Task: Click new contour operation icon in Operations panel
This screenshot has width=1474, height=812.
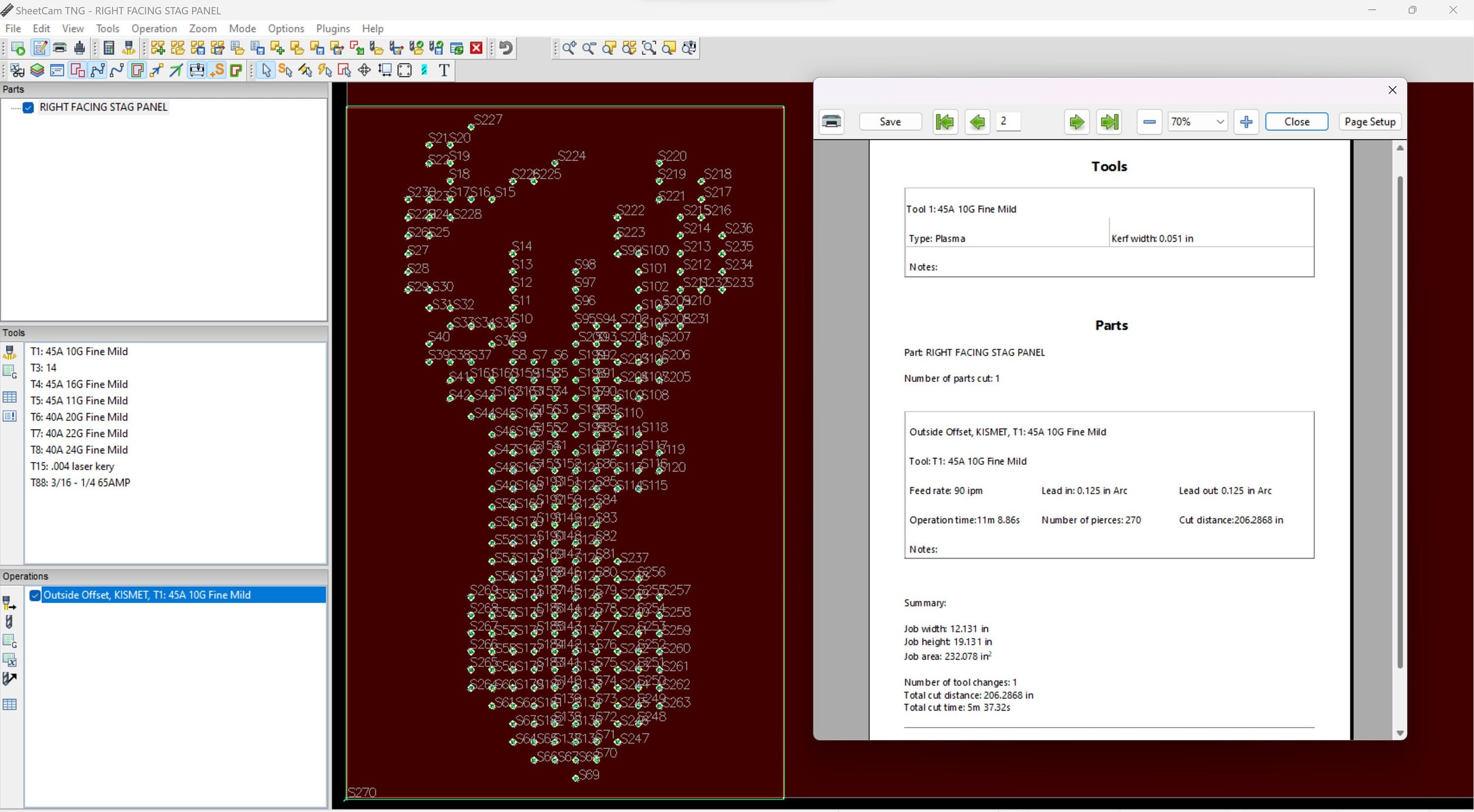Action: pyautogui.click(x=9, y=603)
